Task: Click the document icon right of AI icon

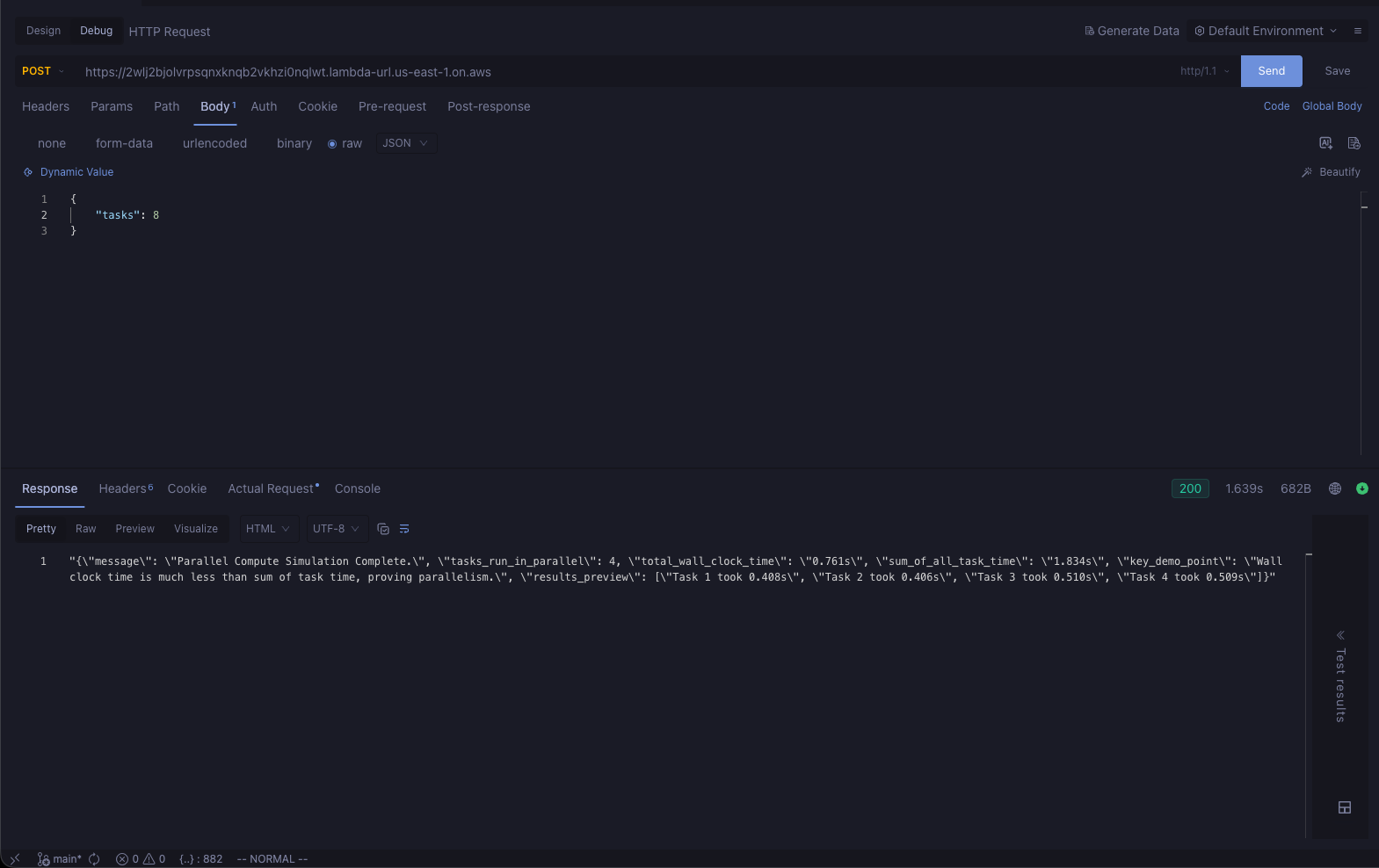Action: click(x=1354, y=143)
